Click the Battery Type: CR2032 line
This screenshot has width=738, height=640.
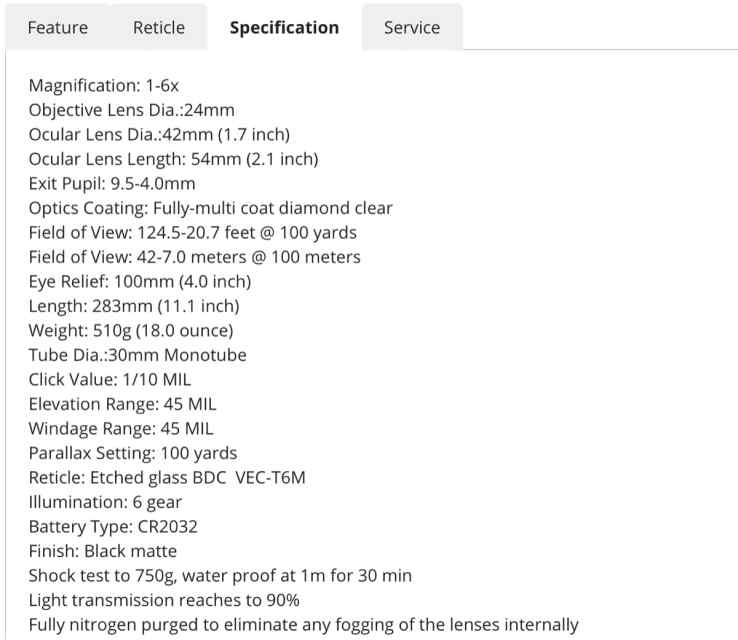tap(113, 526)
